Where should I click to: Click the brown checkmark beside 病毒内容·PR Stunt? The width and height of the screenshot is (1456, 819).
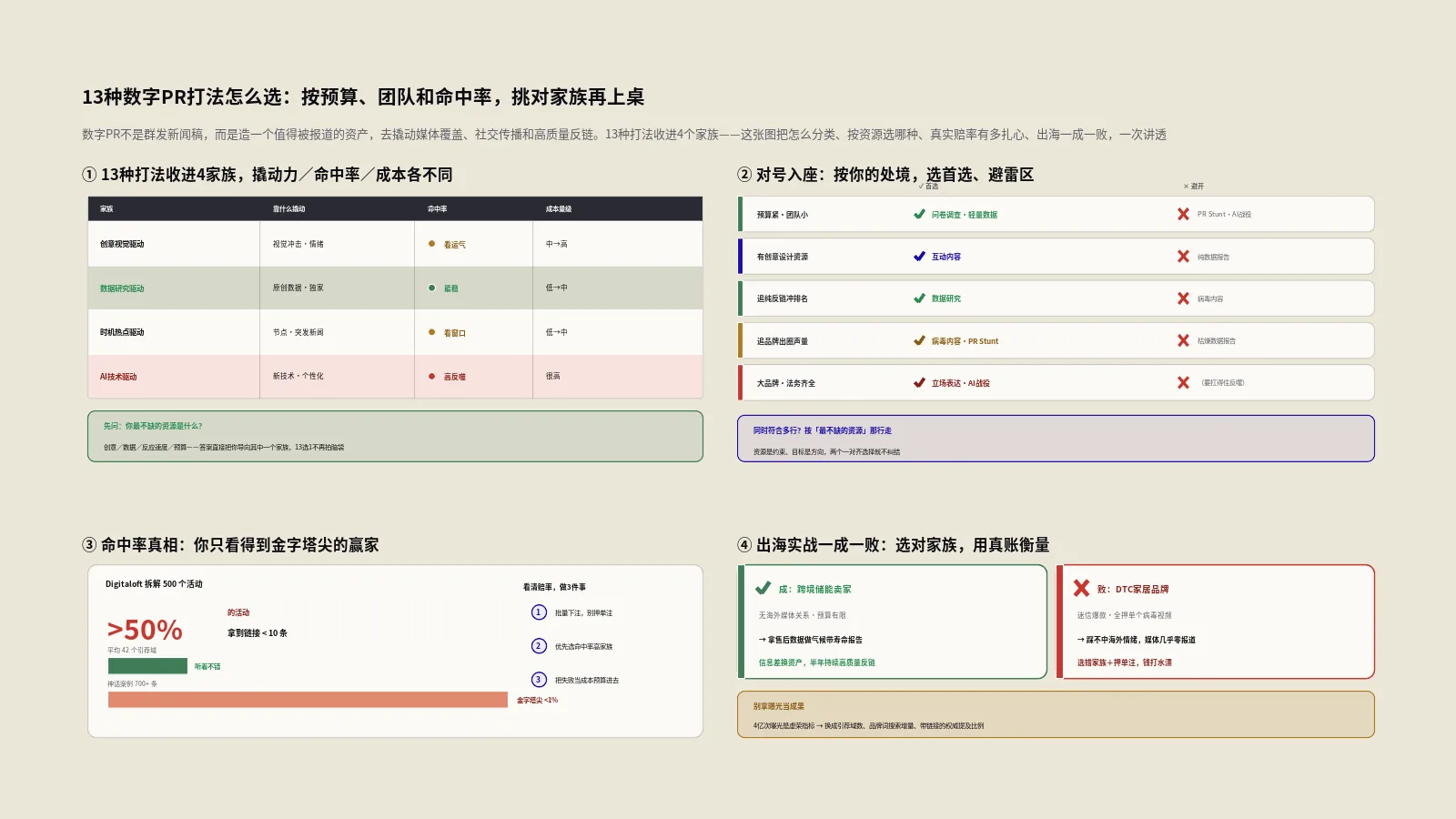tap(919, 341)
